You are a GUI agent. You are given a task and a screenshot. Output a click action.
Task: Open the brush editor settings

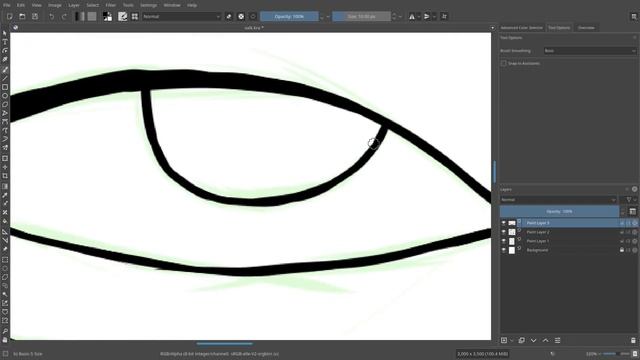click(122, 16)
